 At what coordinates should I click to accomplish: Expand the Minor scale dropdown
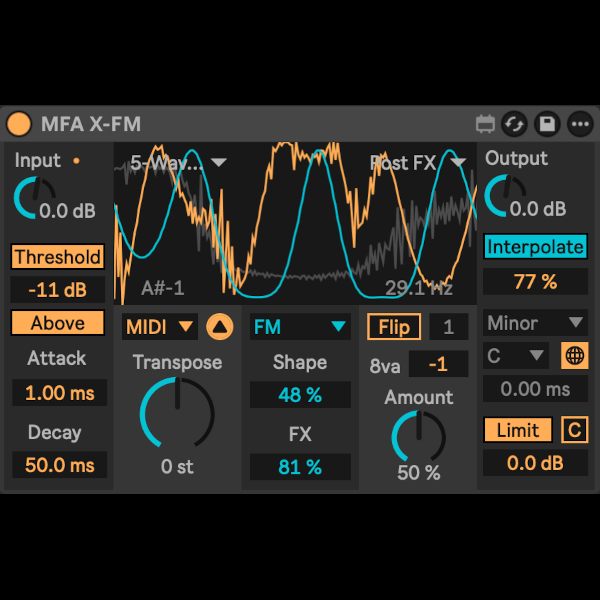[x=535, y=323]
